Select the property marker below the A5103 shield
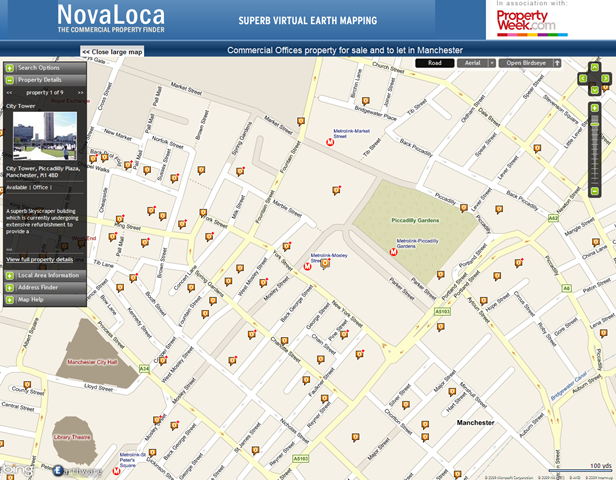Image resolution: width=616 pixels, height=480 pixels. (x=441, y=327)
